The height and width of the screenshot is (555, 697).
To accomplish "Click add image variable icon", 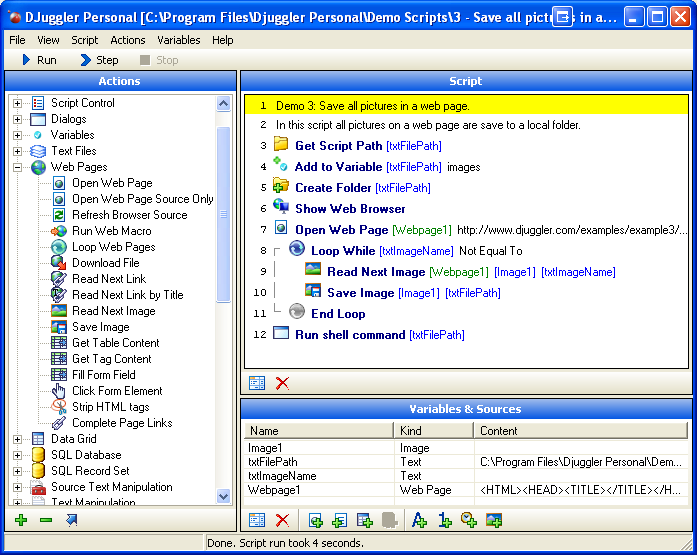I will [x=494, y=520].
